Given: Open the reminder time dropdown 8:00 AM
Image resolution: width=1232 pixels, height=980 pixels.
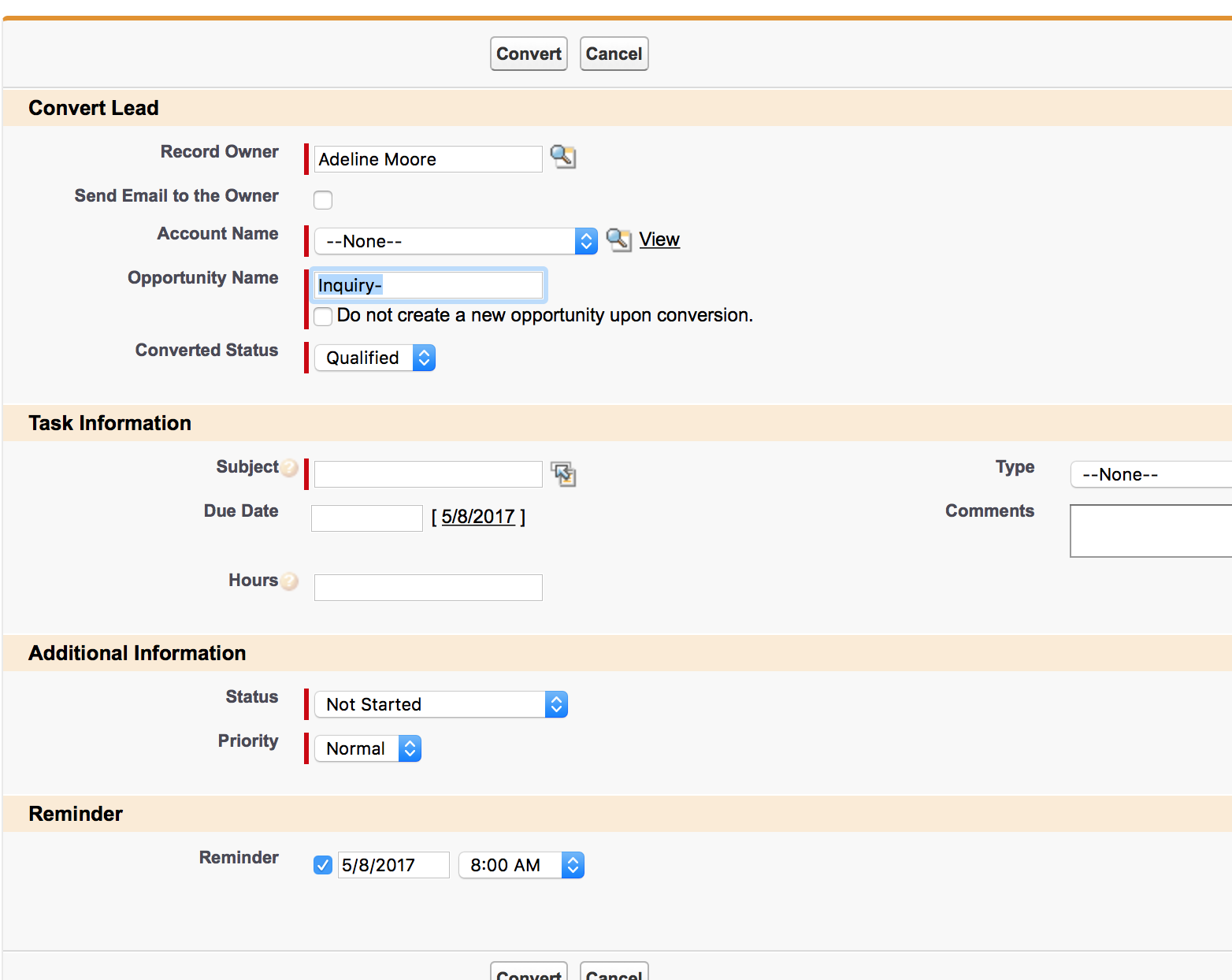Looking at the screenshot, I should pyautogui.click(x=521, y=865).
